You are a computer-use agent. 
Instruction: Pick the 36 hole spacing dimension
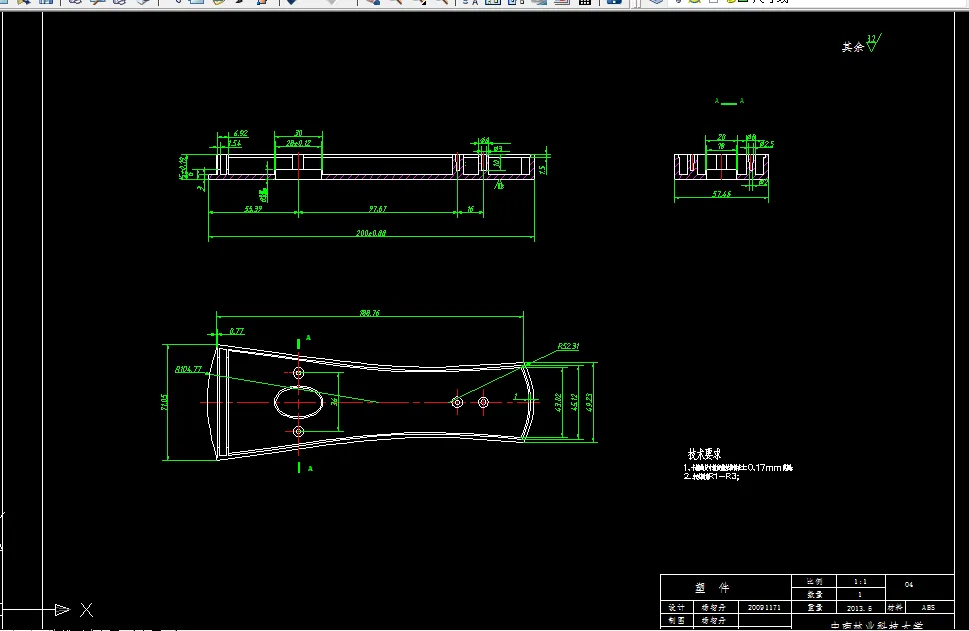334,402
